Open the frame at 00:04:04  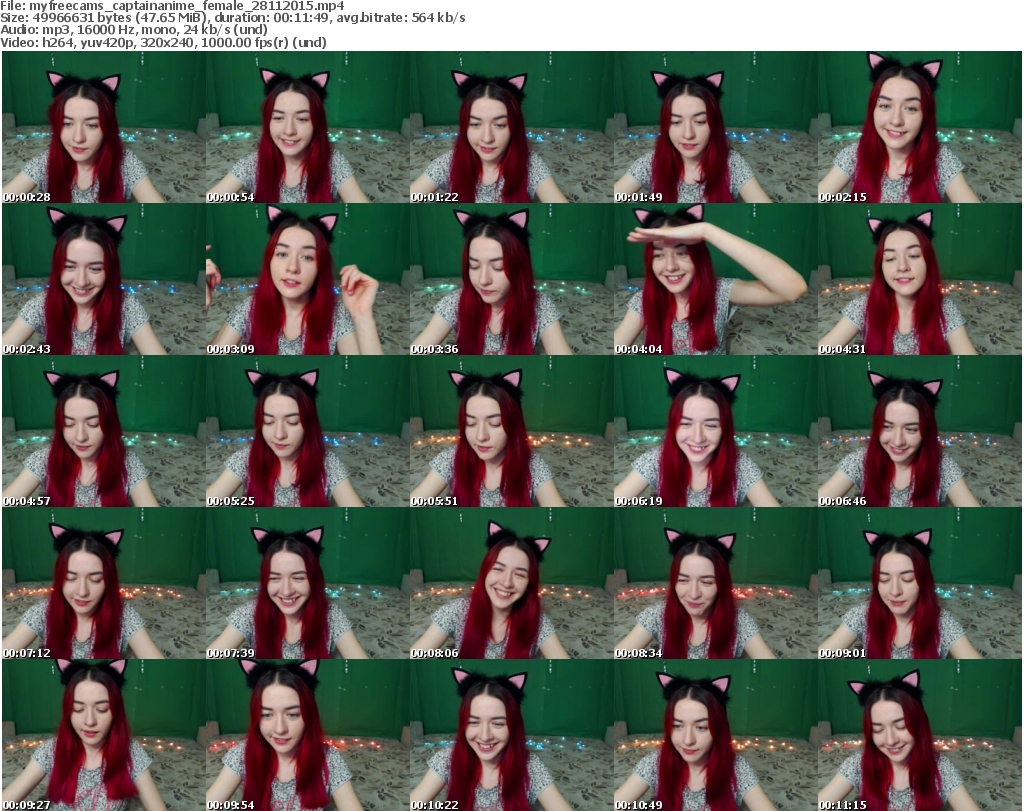click(x=715, y=279)
